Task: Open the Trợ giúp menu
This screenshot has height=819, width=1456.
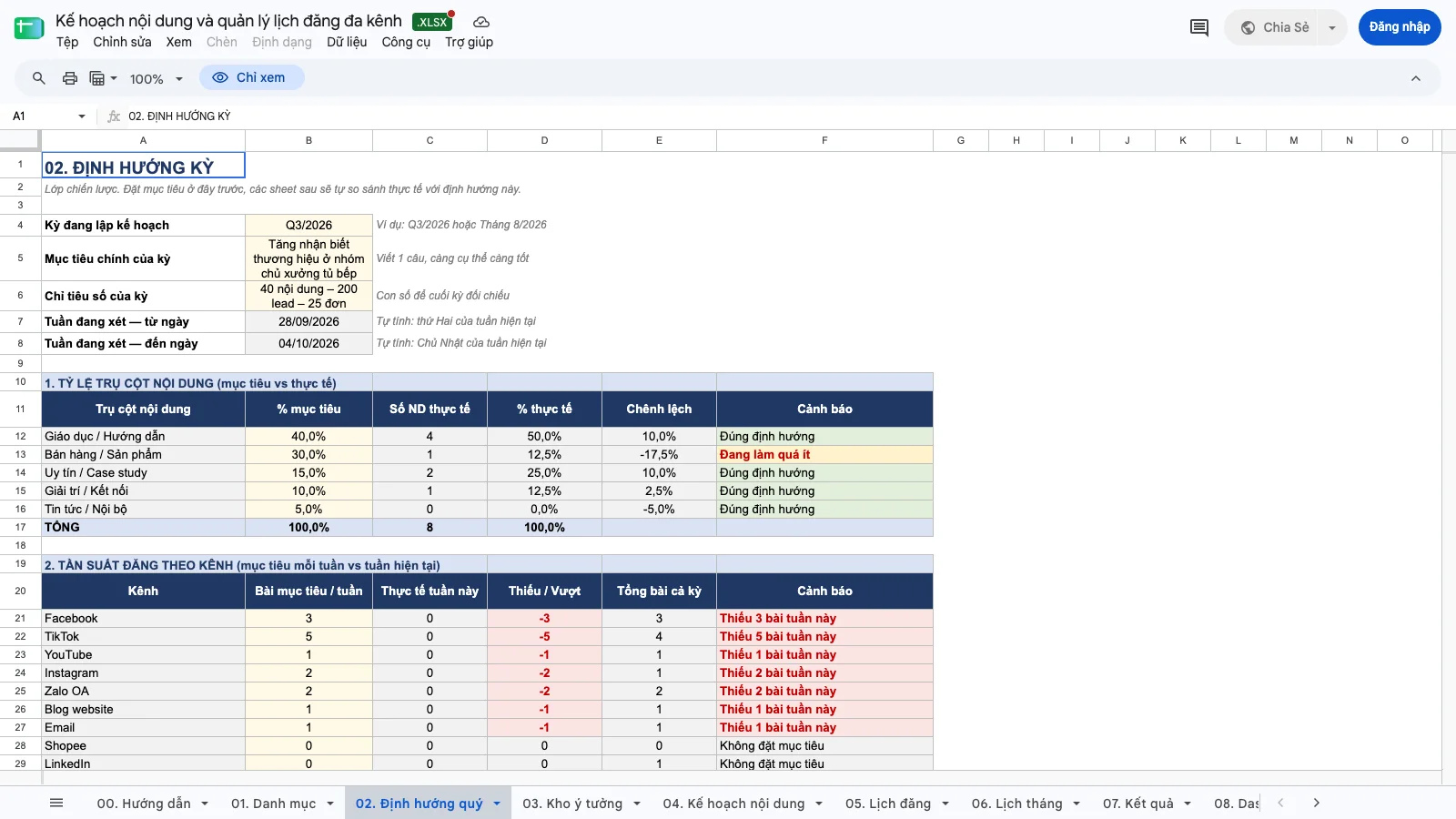Action: [x=469, y=42]
